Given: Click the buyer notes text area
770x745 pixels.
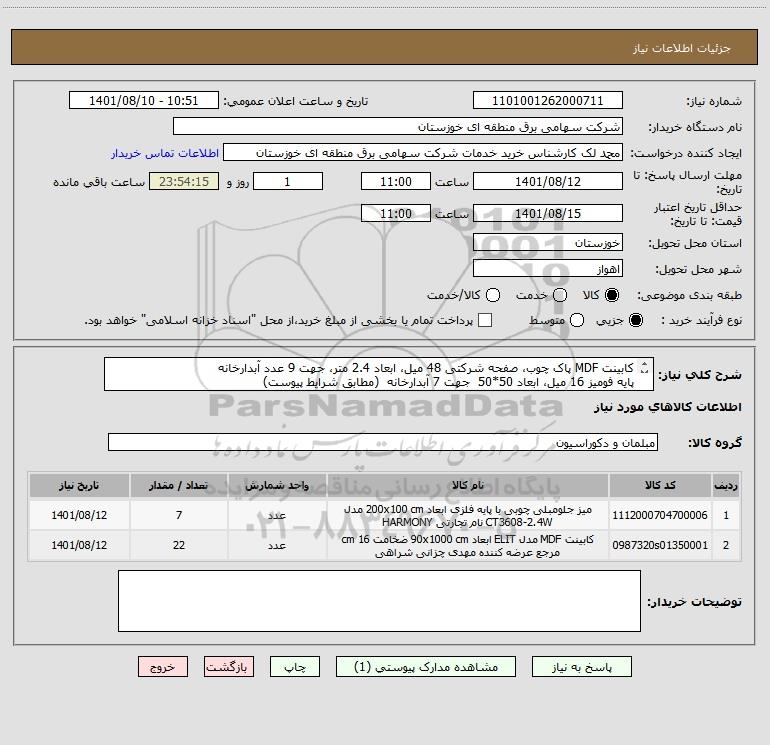Looking at the screenshot, I should click(x=379, y=601).
